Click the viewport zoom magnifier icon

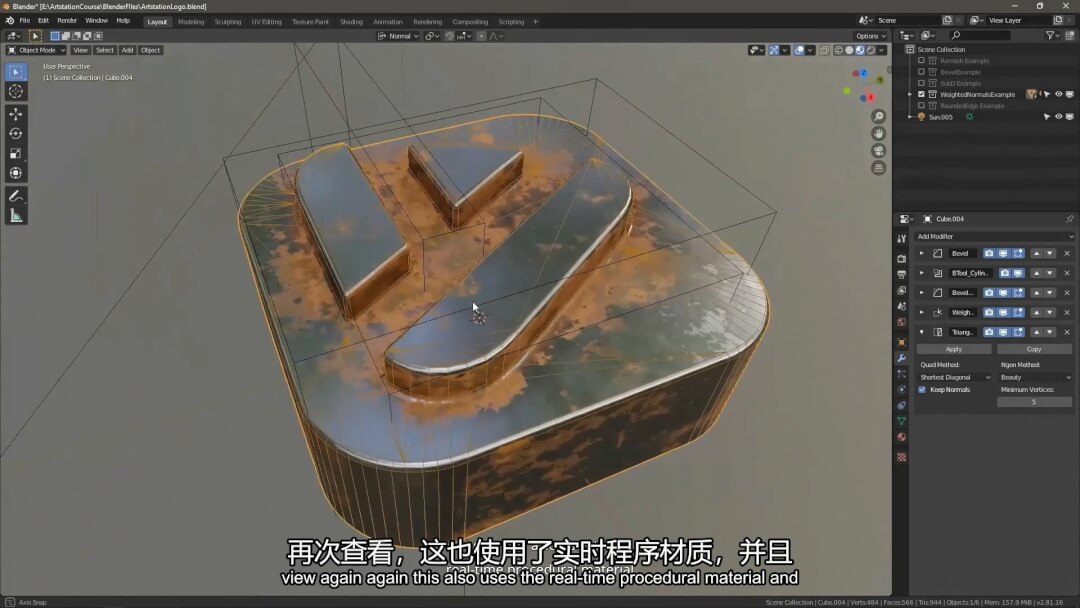tap(878, 116)
